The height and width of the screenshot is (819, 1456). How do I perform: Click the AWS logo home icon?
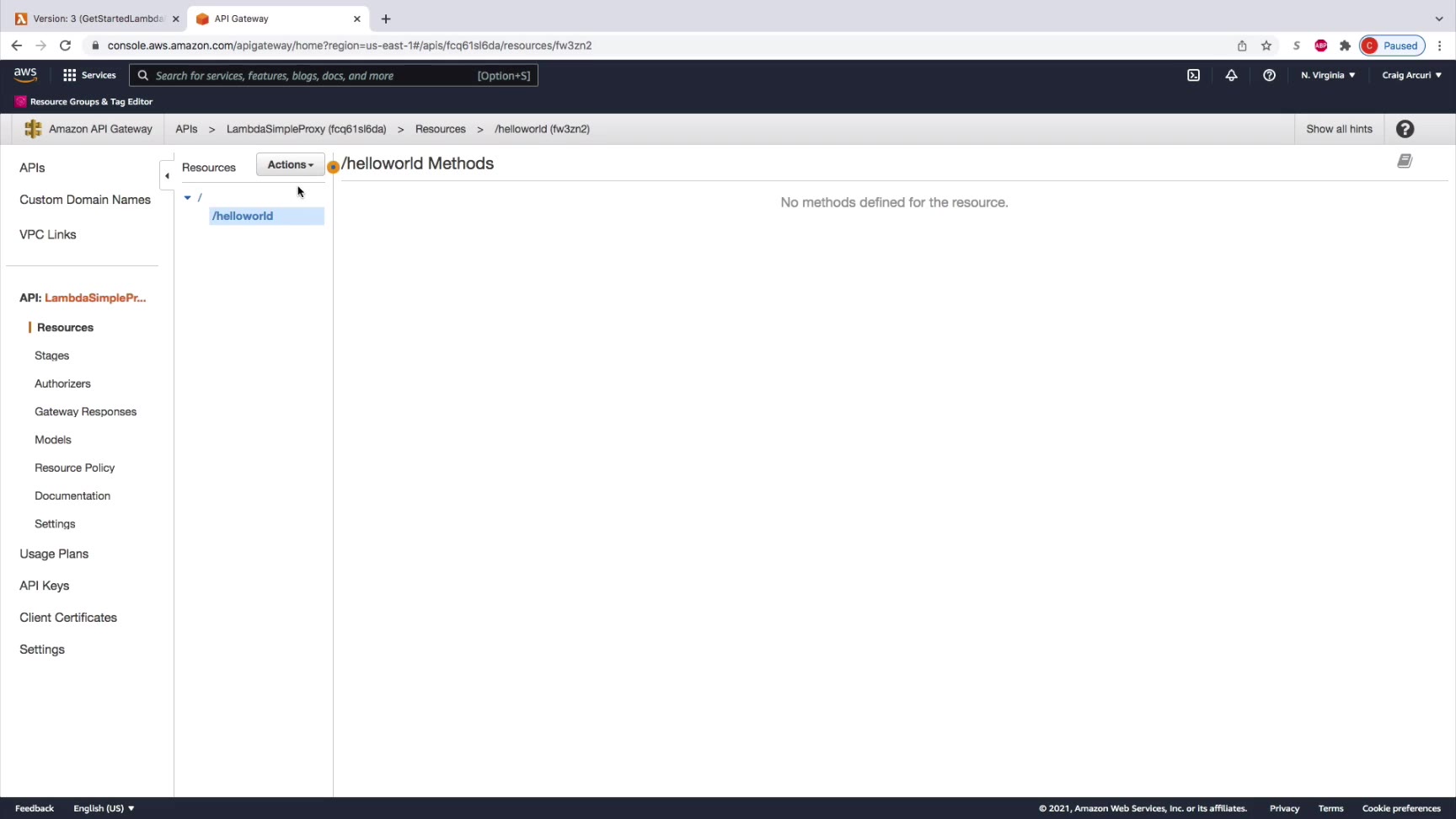click(x=25, y=75)
